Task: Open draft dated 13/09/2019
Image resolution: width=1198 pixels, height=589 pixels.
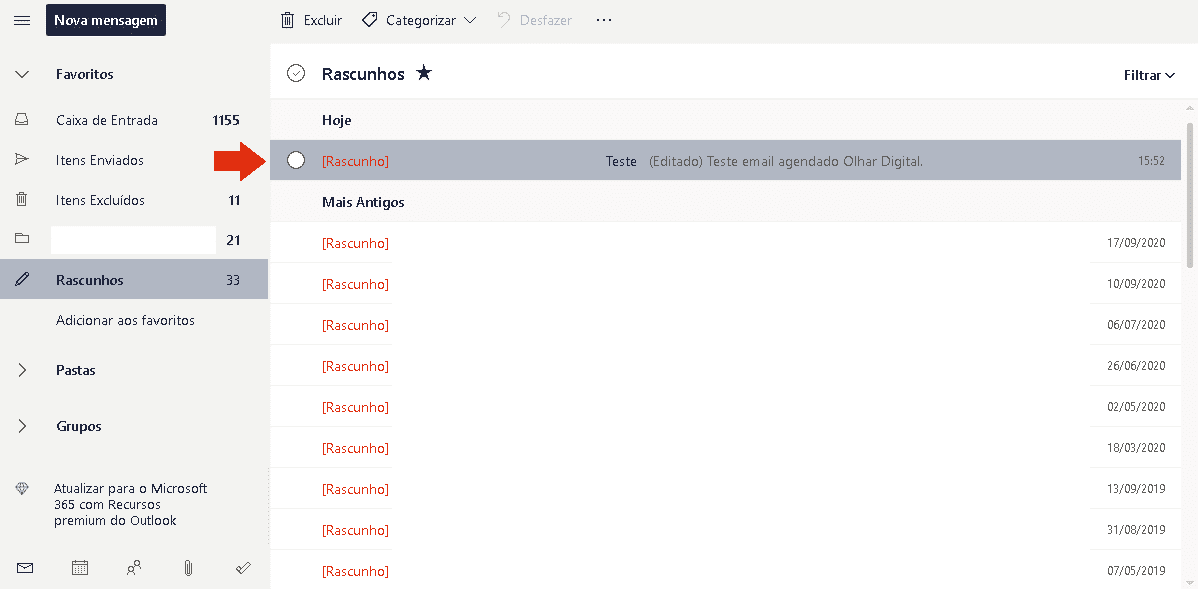Action: 726,489
